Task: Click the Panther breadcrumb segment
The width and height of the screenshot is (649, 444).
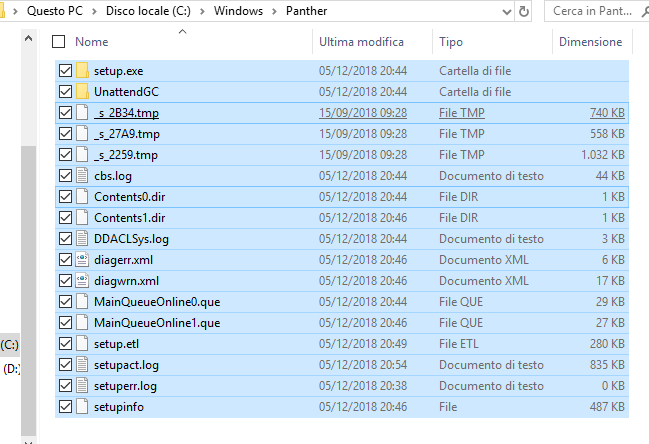Action: pyautogui.click(x=306, y=11)
